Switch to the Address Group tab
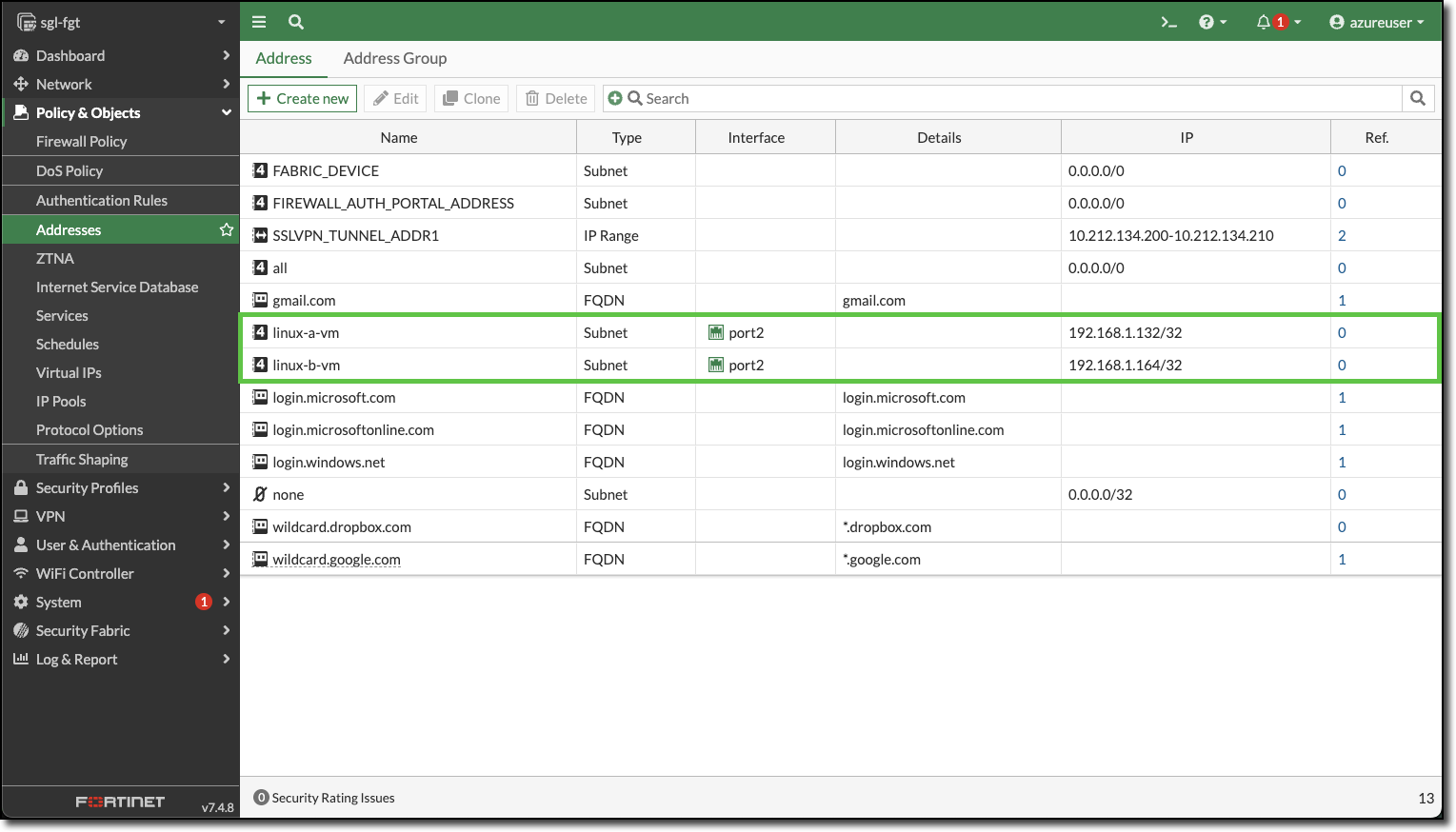1456x832 pixels. (x=394, y=58)
